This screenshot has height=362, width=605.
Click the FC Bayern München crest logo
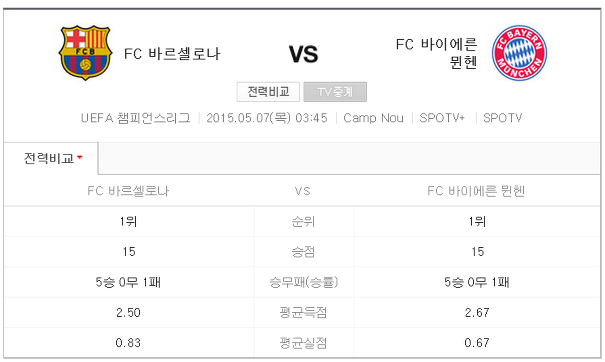point(519,53)
